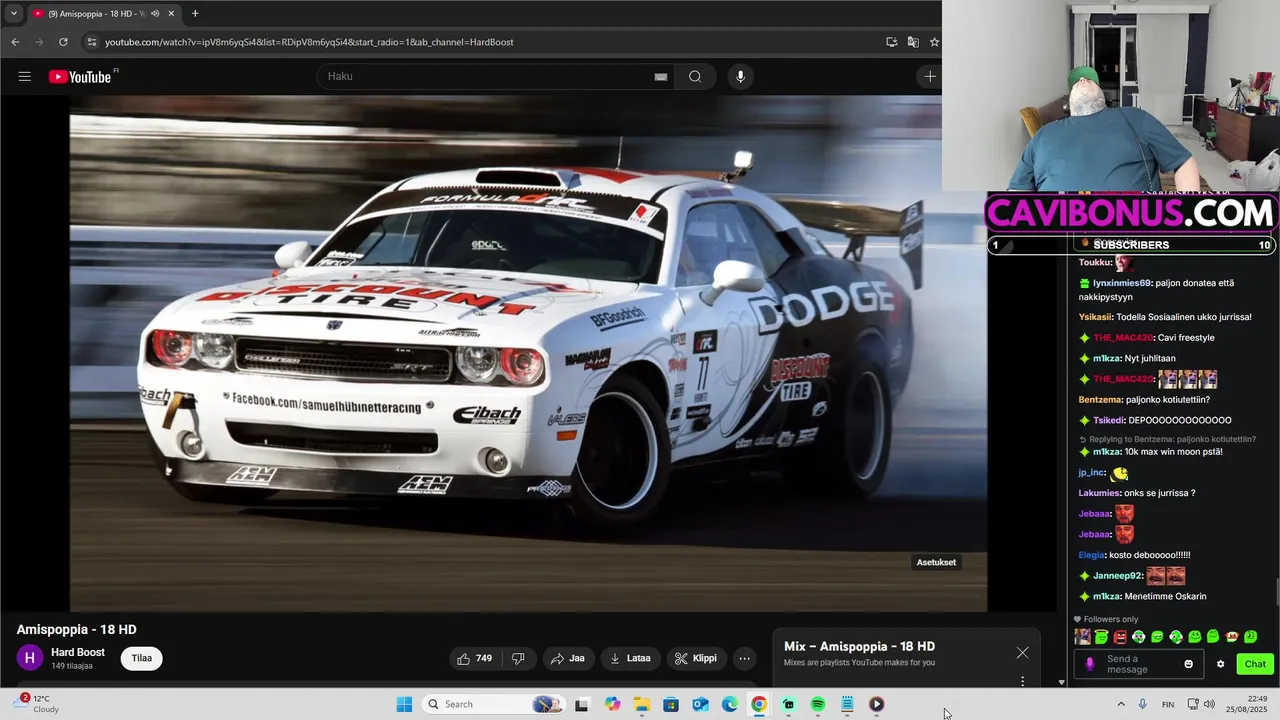This screenshot has width=1280, height=720.
Task: Open Copilot from taskbar
Action: tap(612, 704)
